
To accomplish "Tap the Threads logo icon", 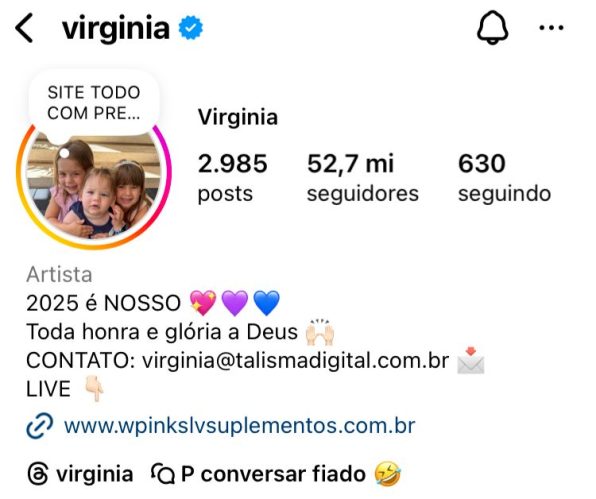I will pyautogui.click(x=38, y=474).
